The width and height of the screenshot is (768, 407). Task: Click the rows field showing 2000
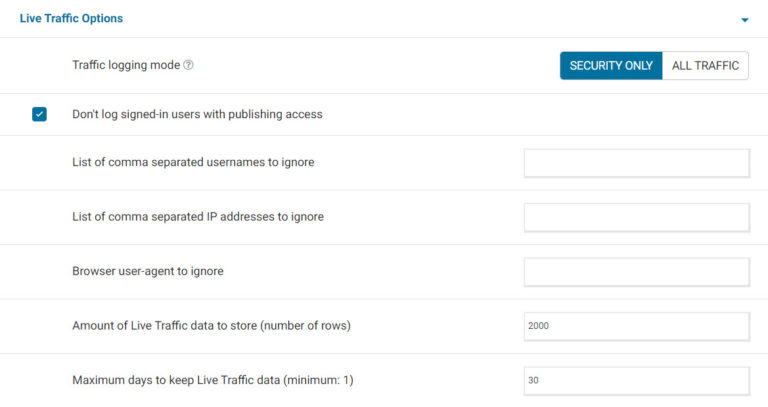pos(636,326)
